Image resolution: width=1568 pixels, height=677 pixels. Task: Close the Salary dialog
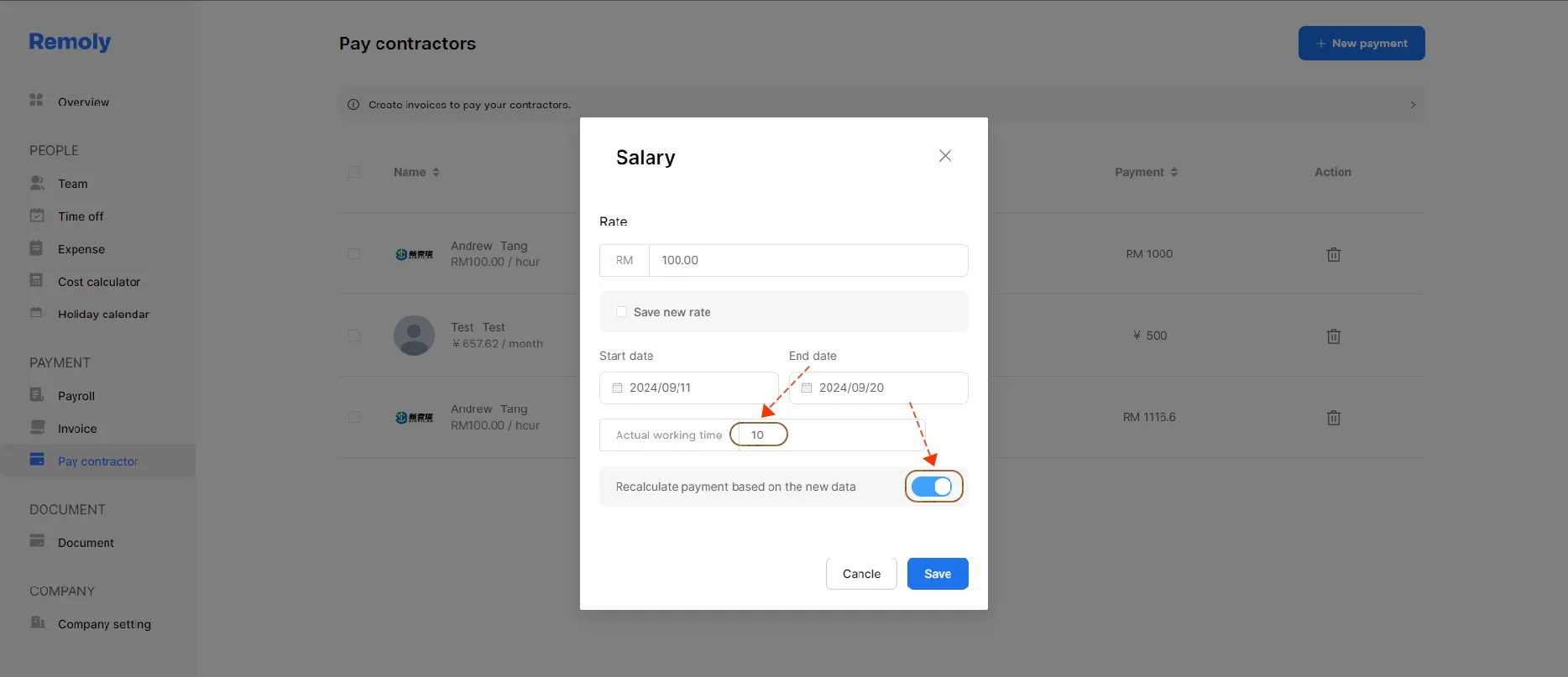pyautogui.click(x=945, y=156)
